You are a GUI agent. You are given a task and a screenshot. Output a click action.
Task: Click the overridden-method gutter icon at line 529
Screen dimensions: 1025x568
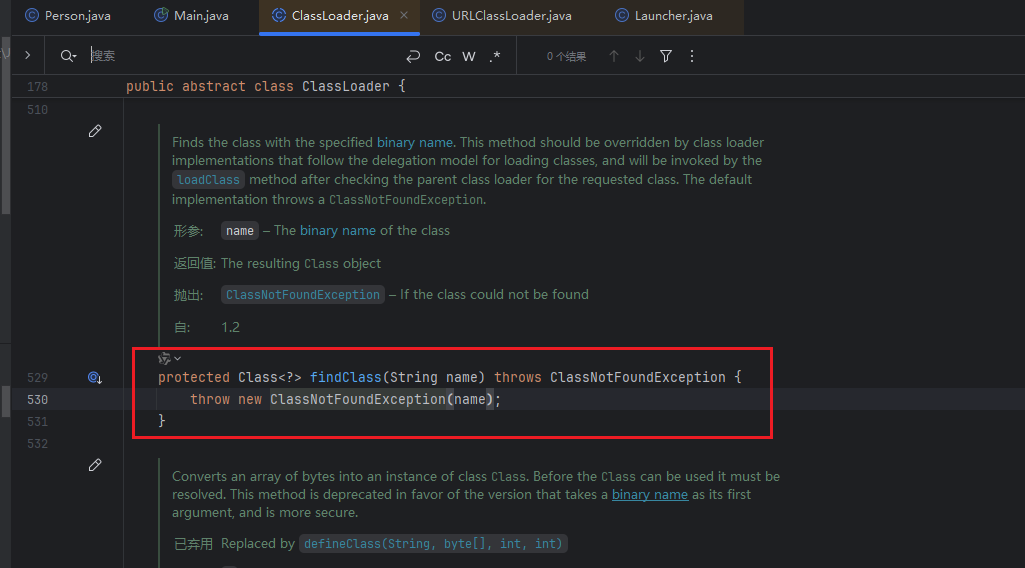pos(95,378)
